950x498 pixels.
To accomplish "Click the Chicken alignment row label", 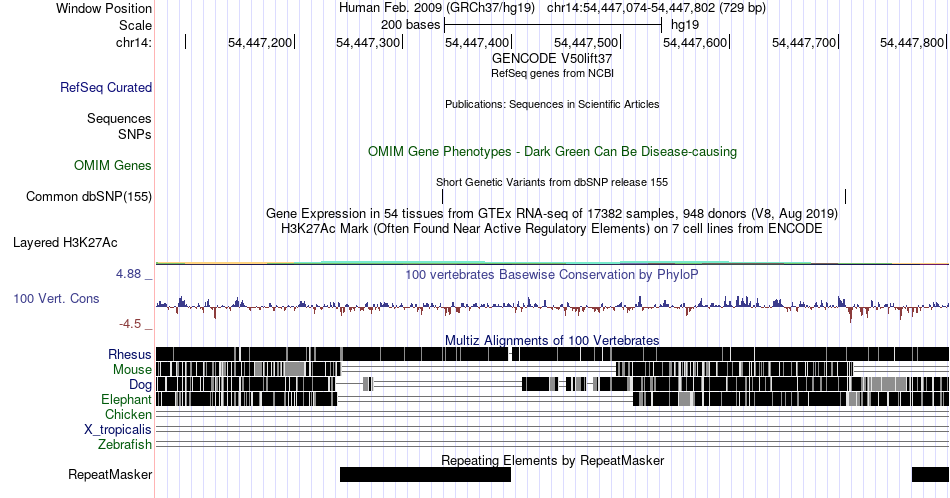I will (128, 414).
